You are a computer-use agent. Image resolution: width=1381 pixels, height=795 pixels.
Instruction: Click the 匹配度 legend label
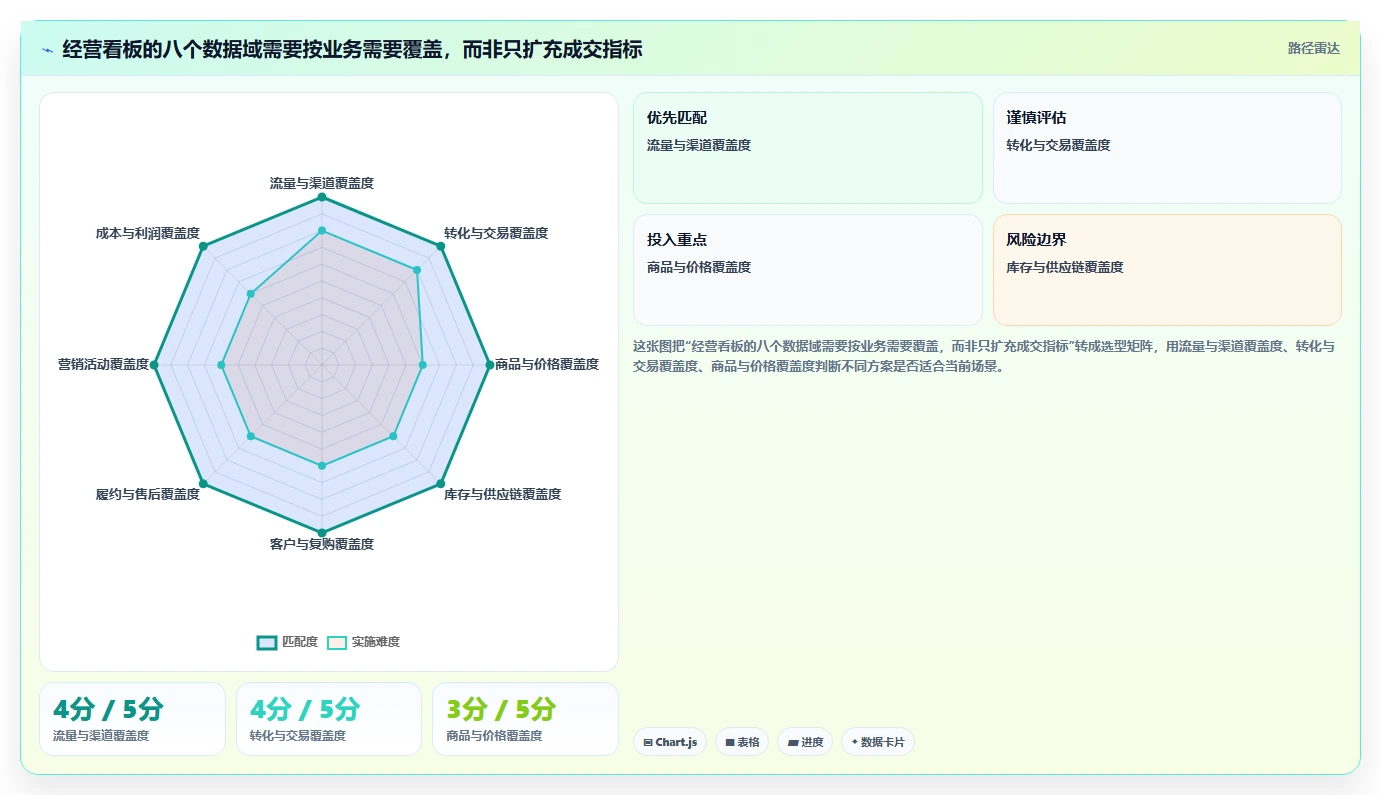300,642
